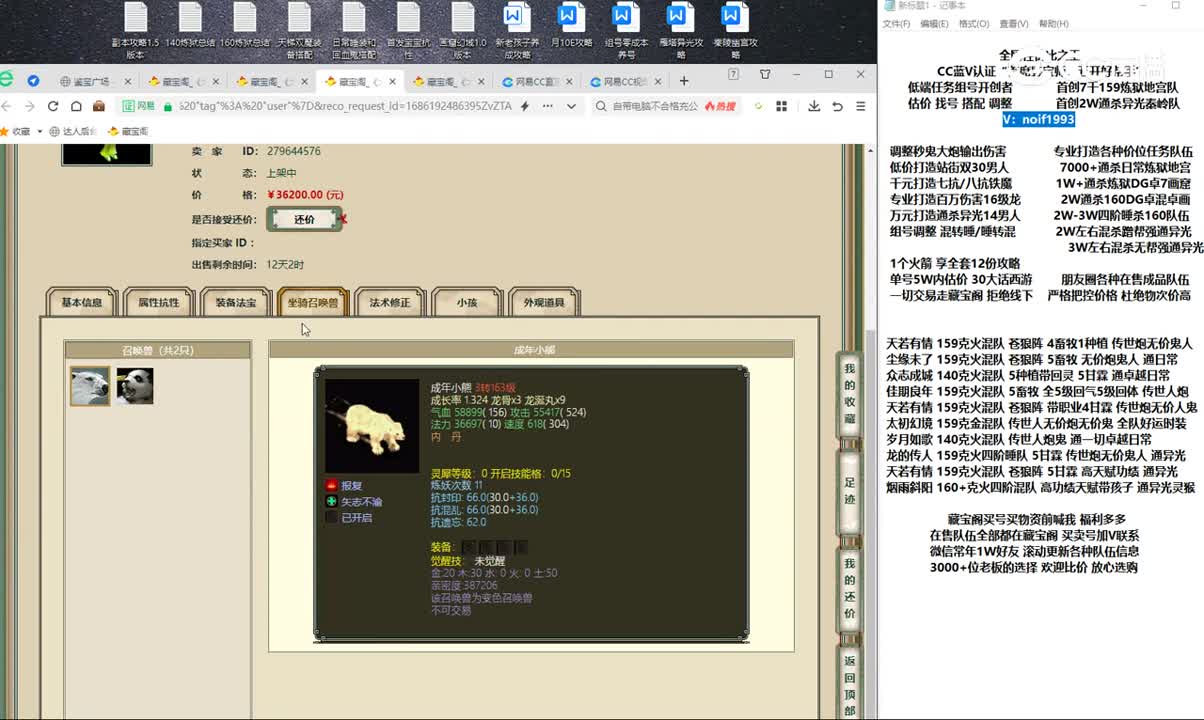Open Notepad 查看(V) menu

point(1013,24)
